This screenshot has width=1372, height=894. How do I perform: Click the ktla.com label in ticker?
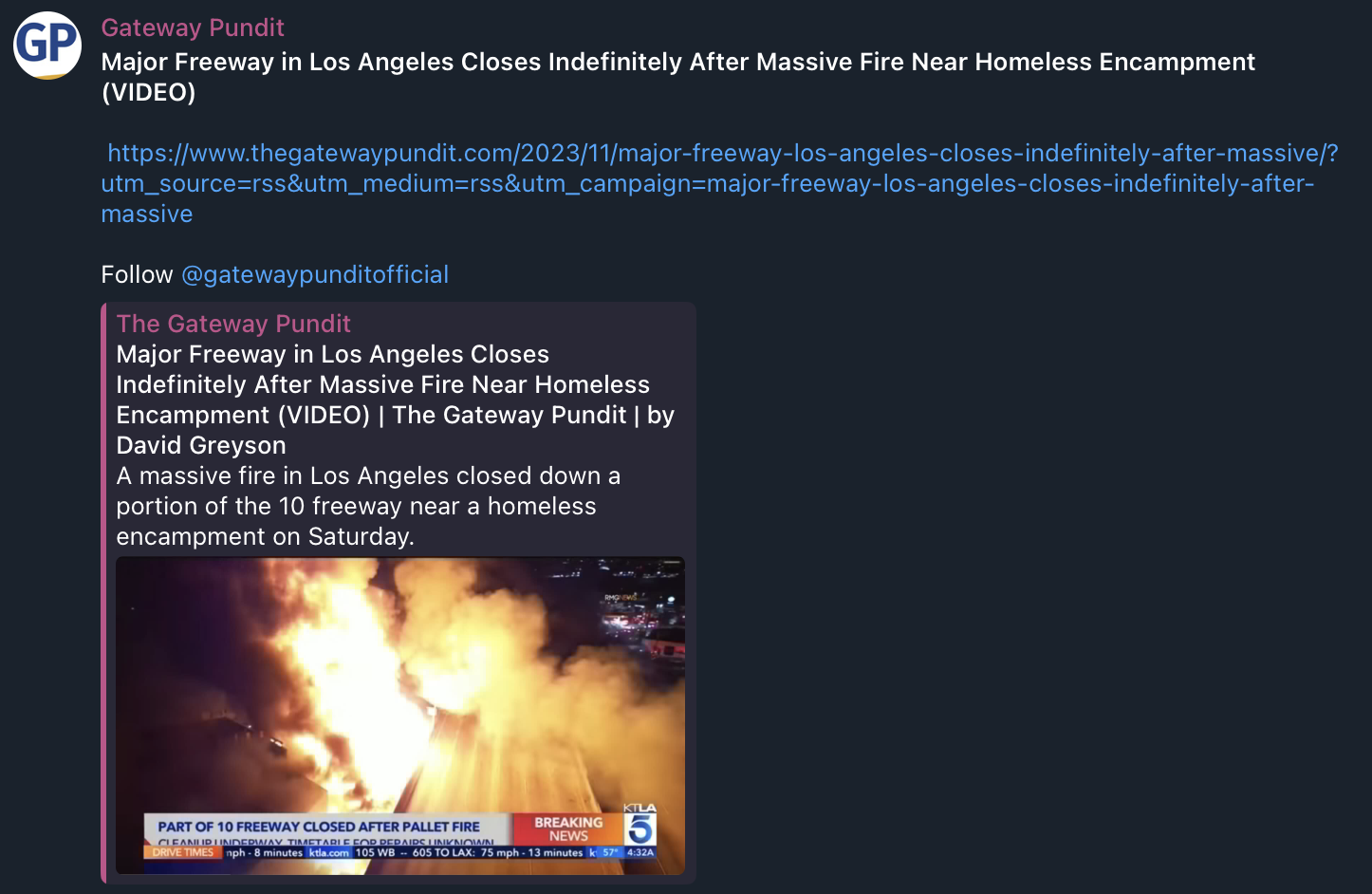click(329, 852)
